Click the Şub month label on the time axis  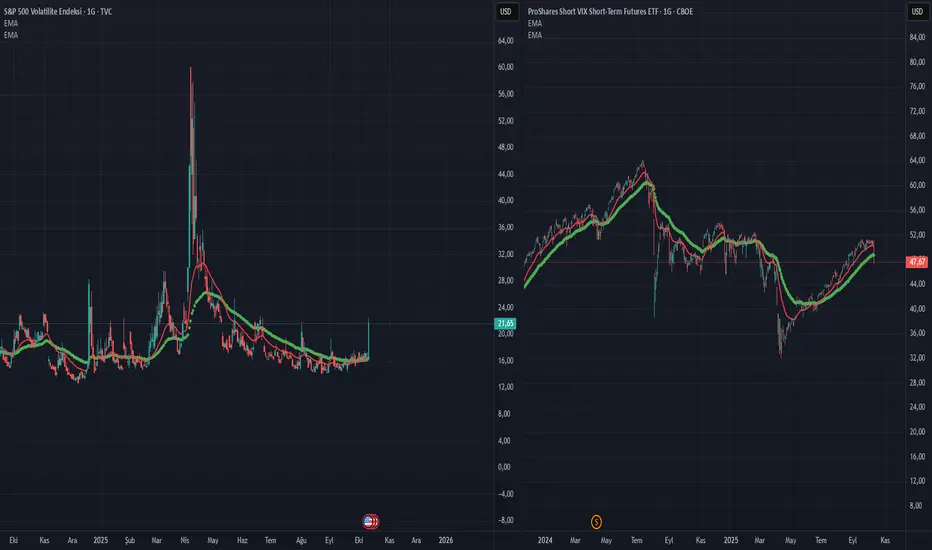(130, 540)
